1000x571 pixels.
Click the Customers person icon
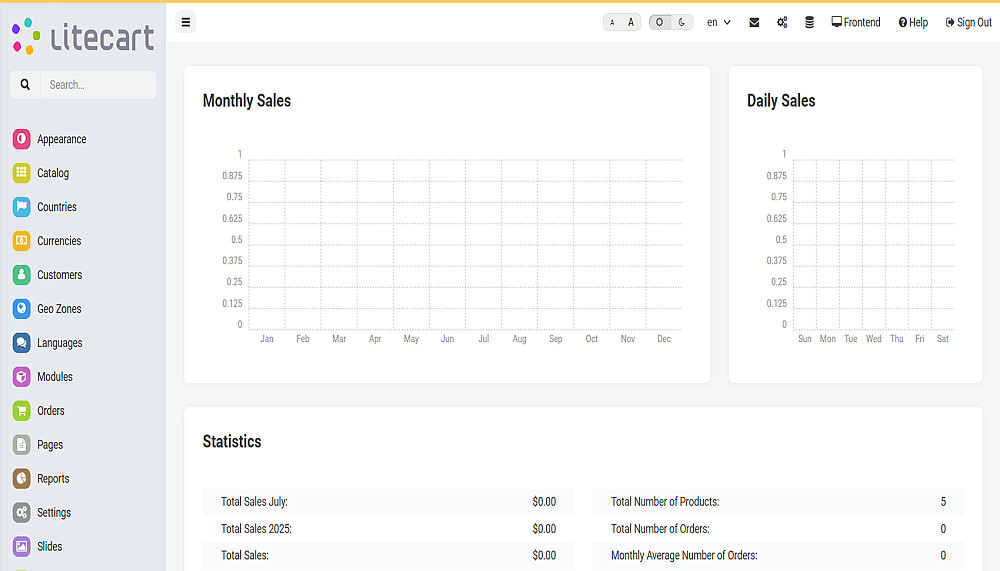click(x=21, y=275)
